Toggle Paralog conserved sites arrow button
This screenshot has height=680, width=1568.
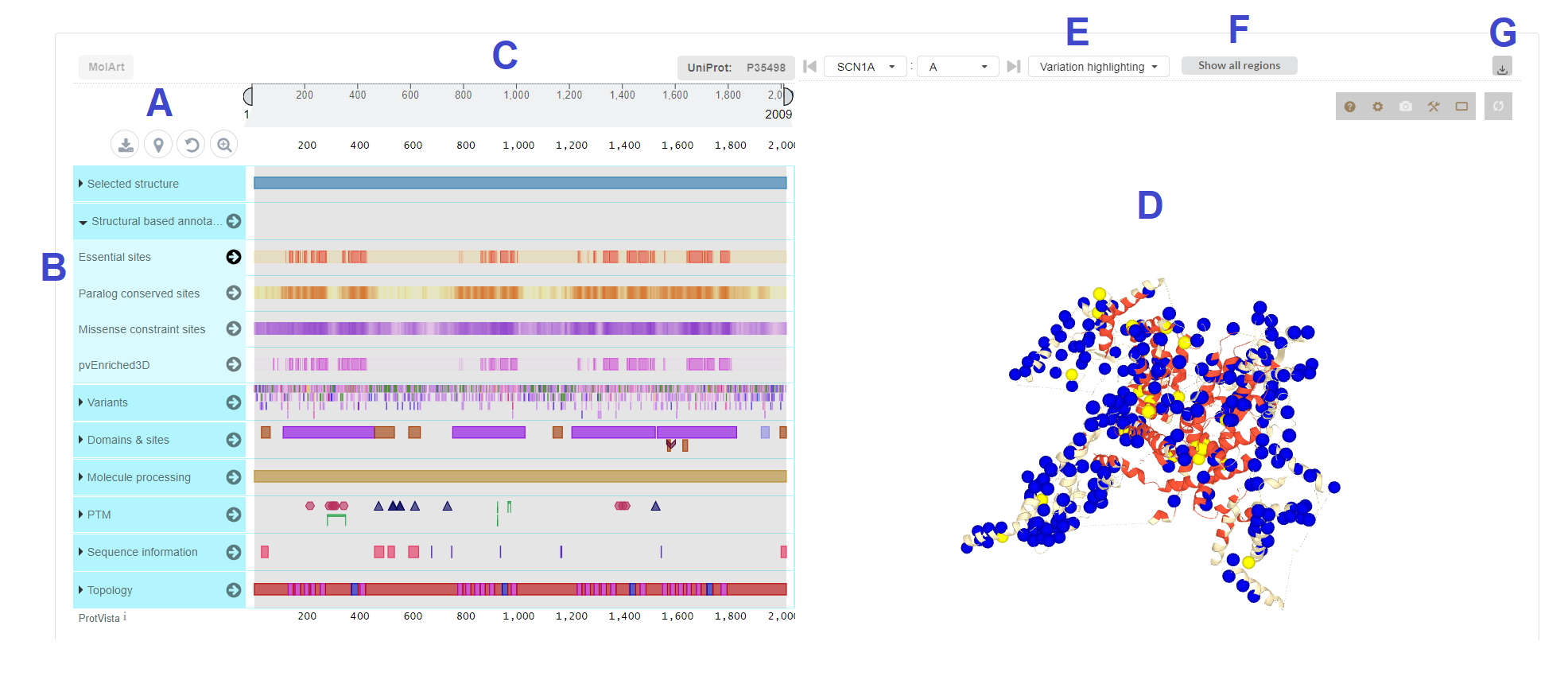(x=234, y=293)
